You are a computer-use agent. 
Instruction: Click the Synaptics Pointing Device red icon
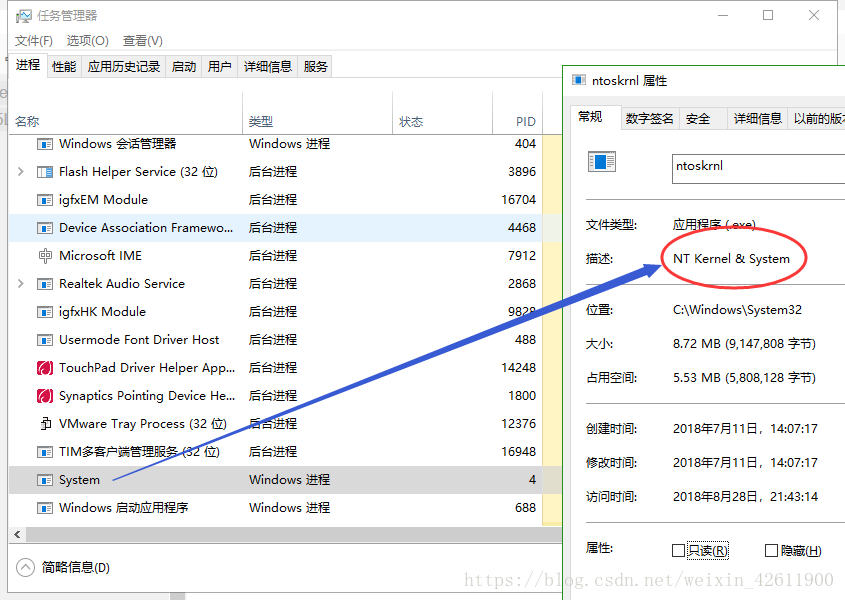point(45,396)
